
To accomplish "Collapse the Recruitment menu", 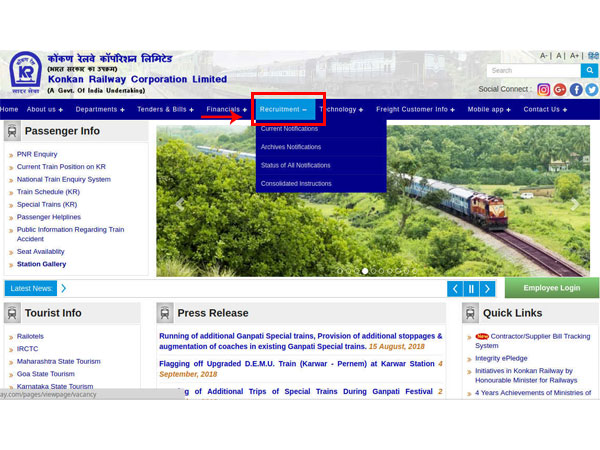I will pos(285,109).
